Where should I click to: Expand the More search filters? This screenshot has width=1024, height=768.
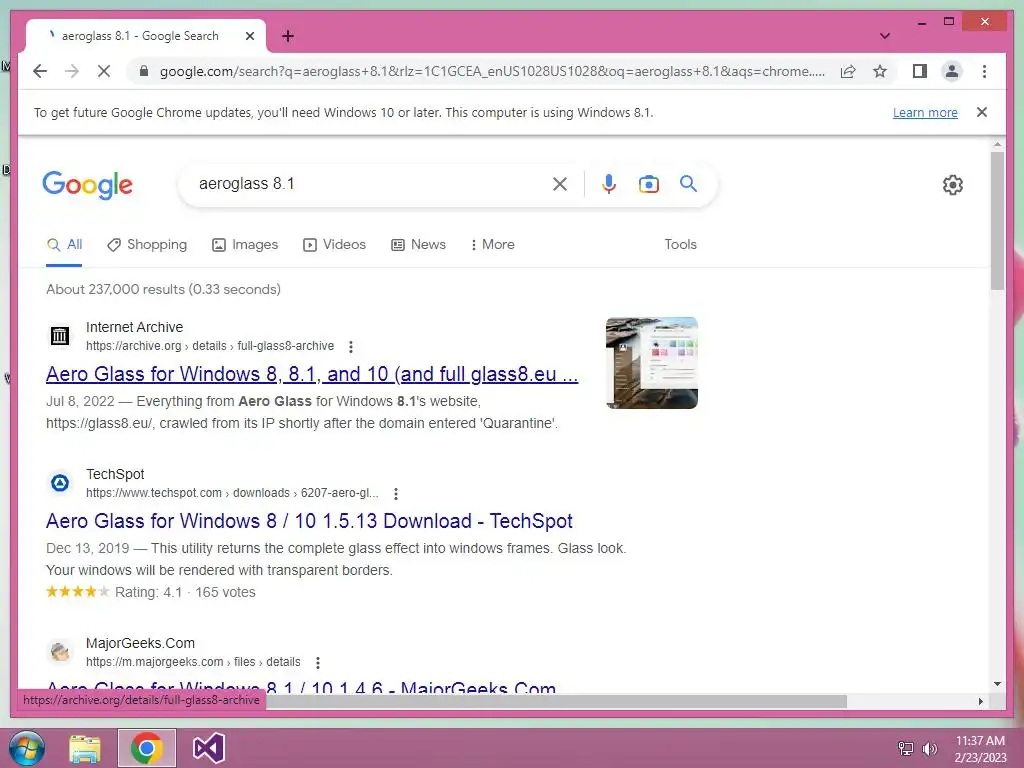click(x=492, y=245)
